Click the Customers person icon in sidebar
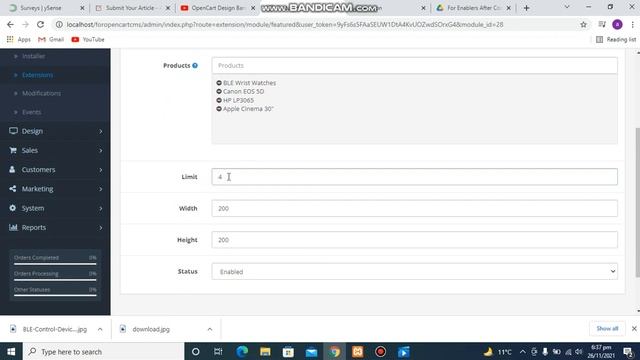The image size is (640, 360). [12, 169]
